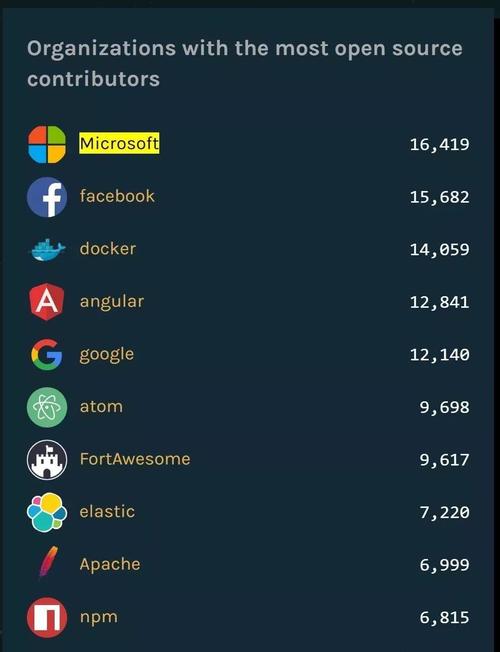Click the google G logo
Screen dimensions: 500x652
pyautogui.click(x=47, y=354)
